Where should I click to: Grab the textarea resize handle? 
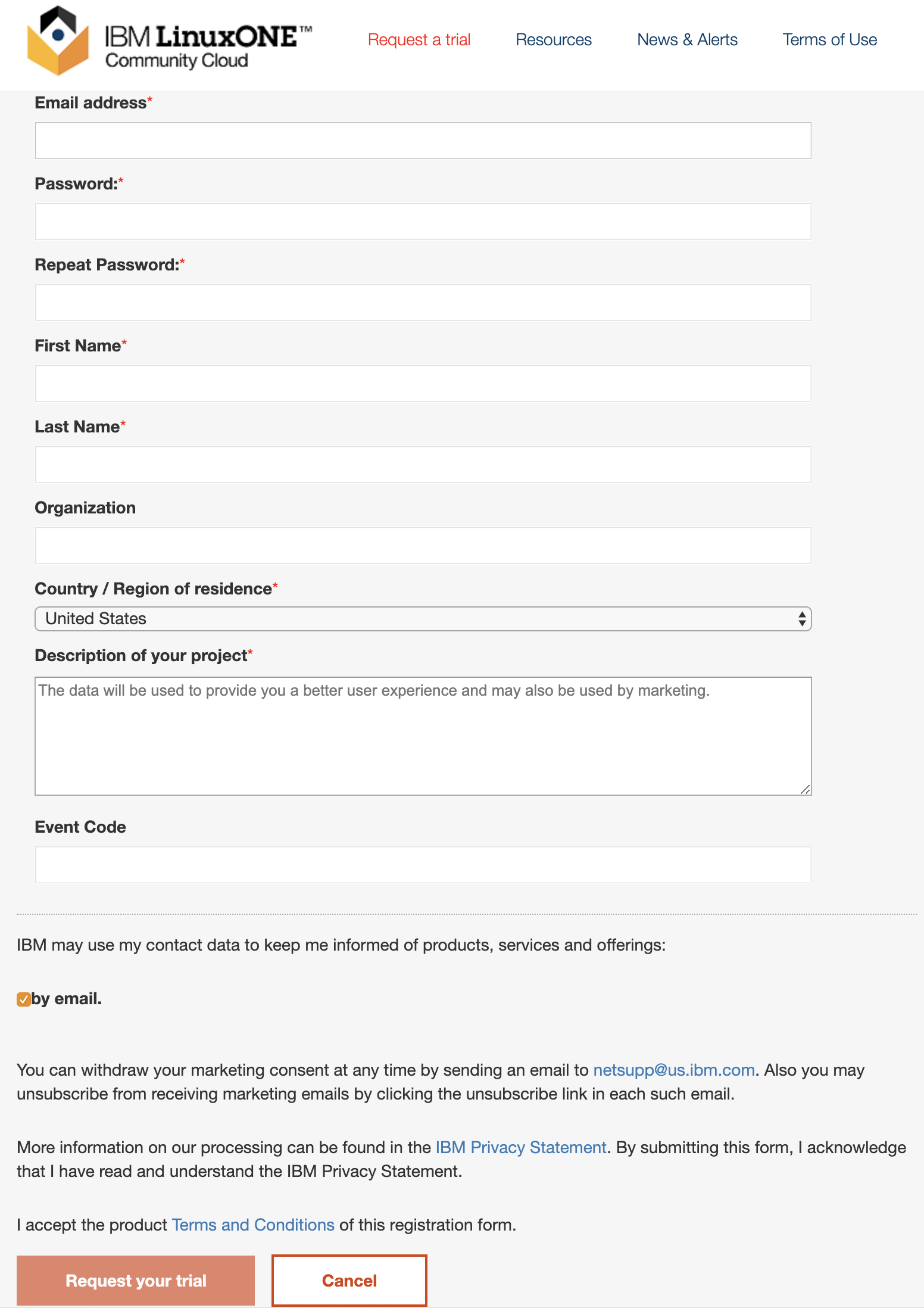point(805,789)
